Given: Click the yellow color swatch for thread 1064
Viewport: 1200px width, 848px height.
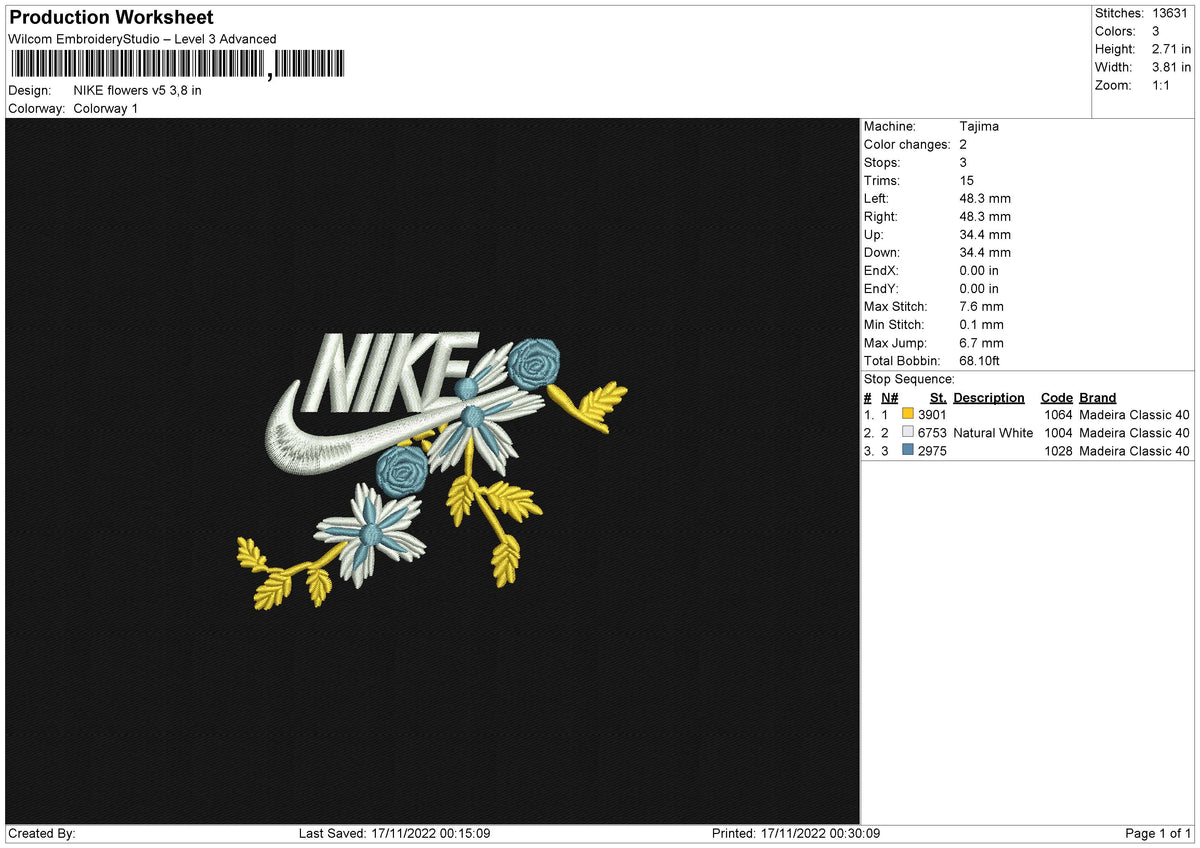Looking at the screenshot, I should pos(908,414).
